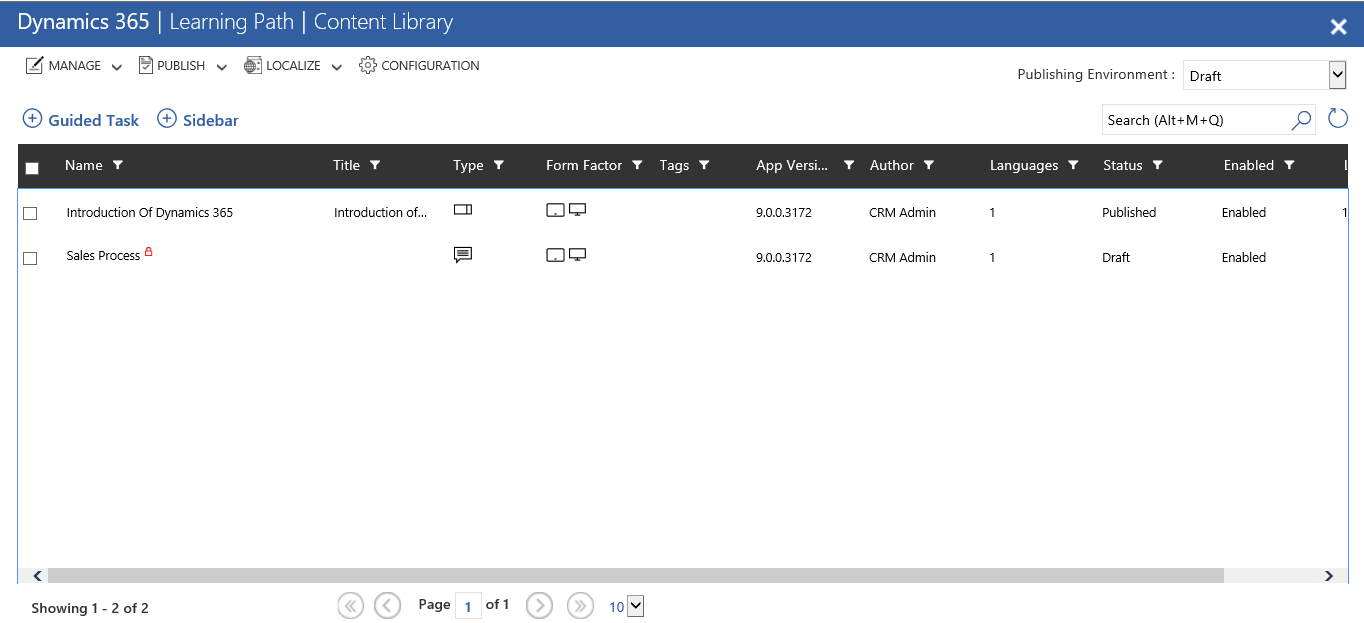Open the page size dropdown showing 10
The width and height of the screenshot is (1364, 623).
point(634,606)
